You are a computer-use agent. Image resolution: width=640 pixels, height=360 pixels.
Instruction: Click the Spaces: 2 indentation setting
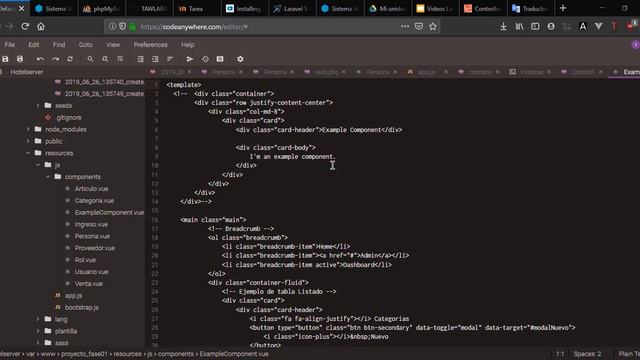click(x=587, y=354)
